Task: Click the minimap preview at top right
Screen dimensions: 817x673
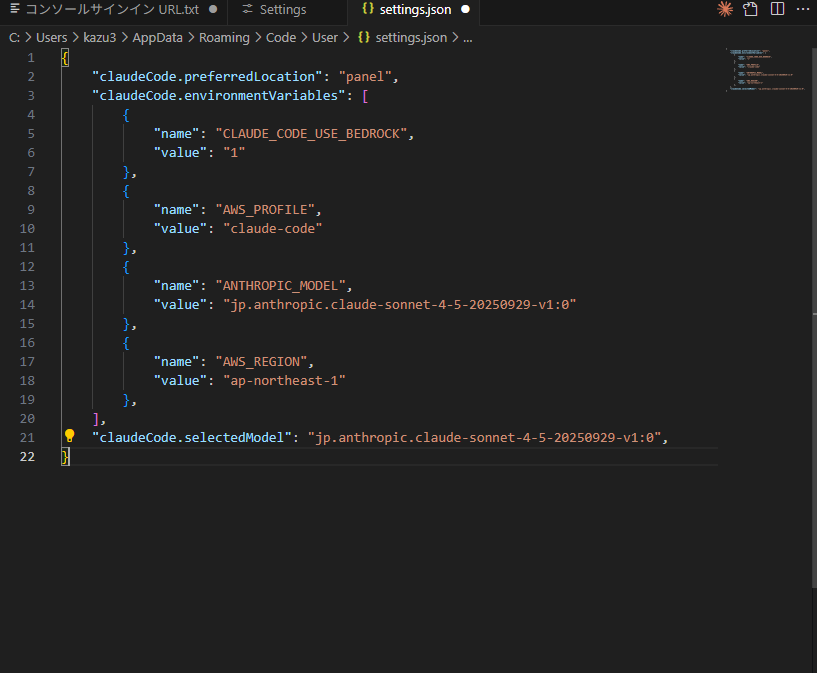Action: (765, 70)
